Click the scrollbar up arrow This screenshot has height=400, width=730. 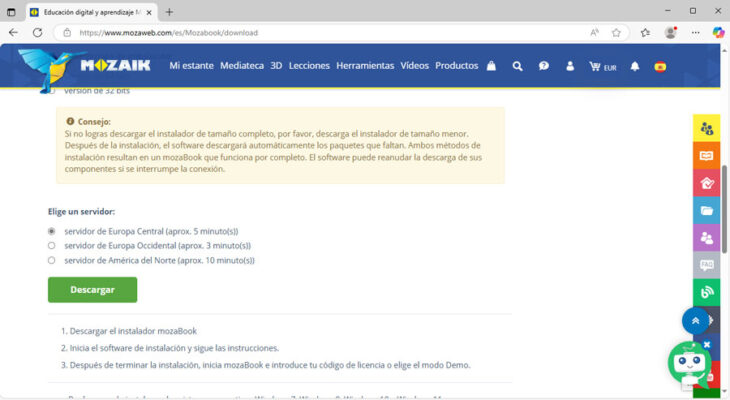(x=724, y=49)
